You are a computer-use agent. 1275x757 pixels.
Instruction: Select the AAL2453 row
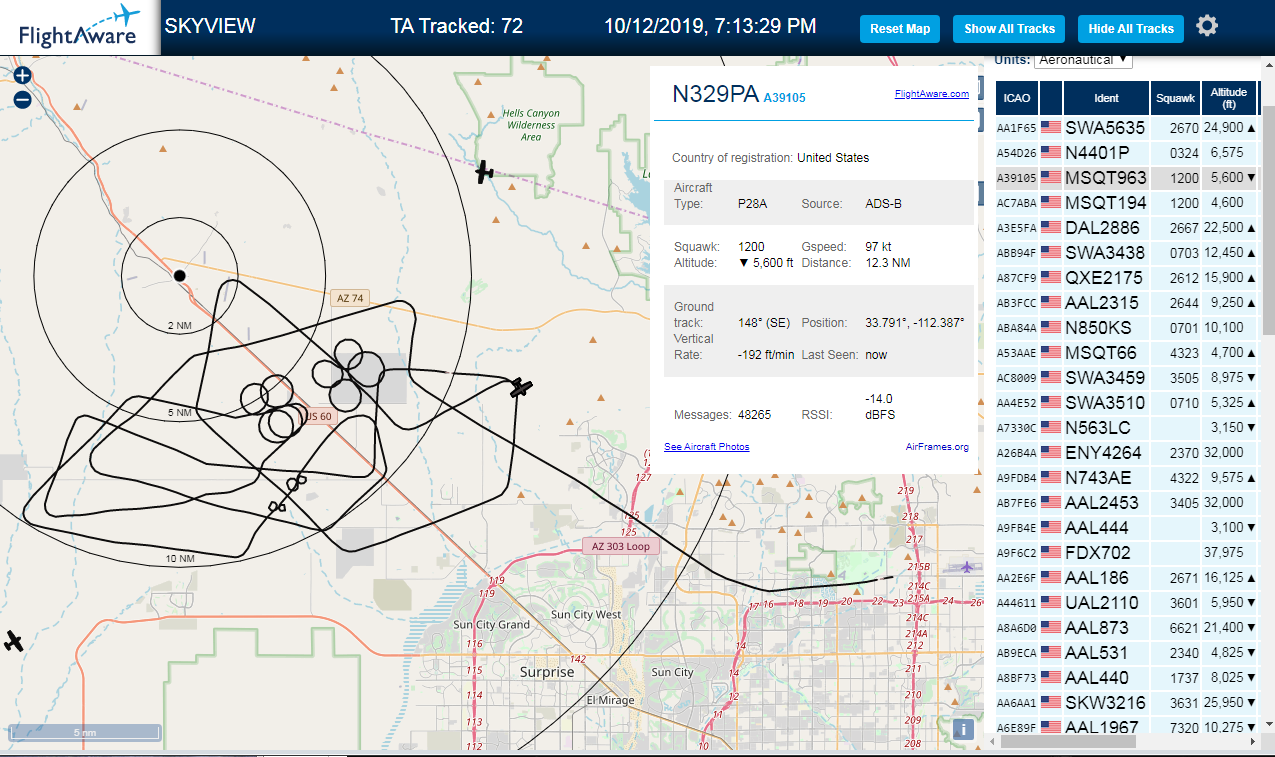tap(1127, 503)
